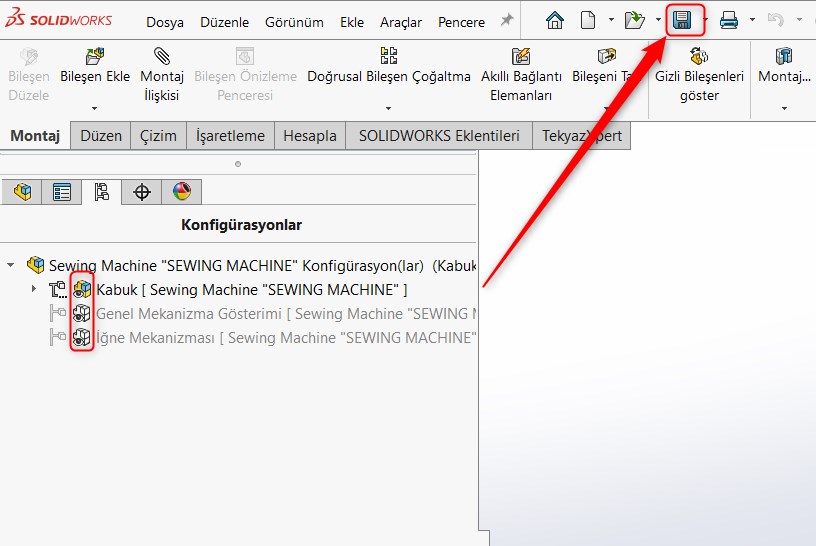816x546 pixels.
Task: Click the Open folder icon
Action: click(634, 20)
